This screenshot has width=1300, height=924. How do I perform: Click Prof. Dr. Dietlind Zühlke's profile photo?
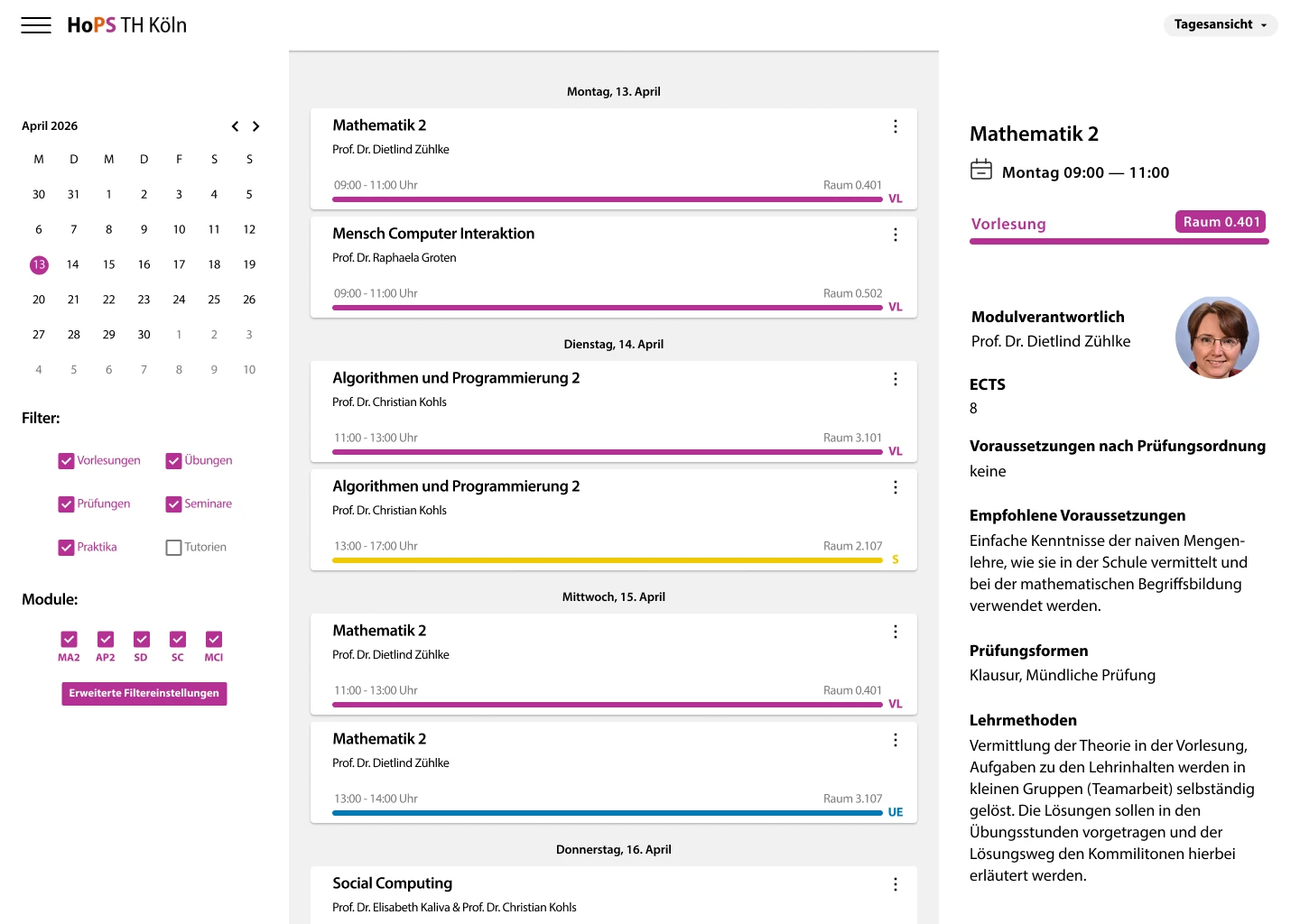click(1217, 337)
